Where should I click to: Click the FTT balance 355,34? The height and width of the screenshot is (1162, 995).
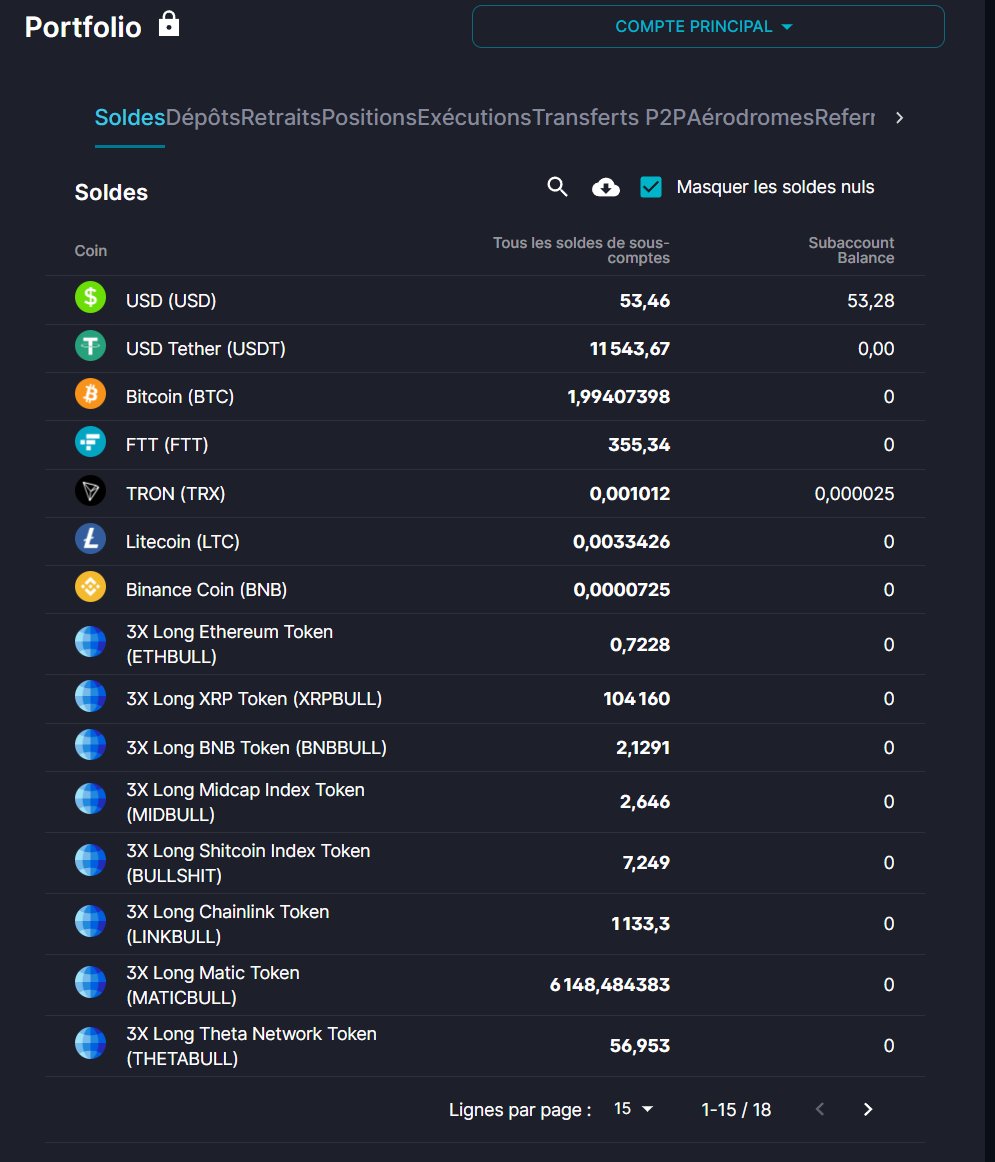(x=639, y=445)
